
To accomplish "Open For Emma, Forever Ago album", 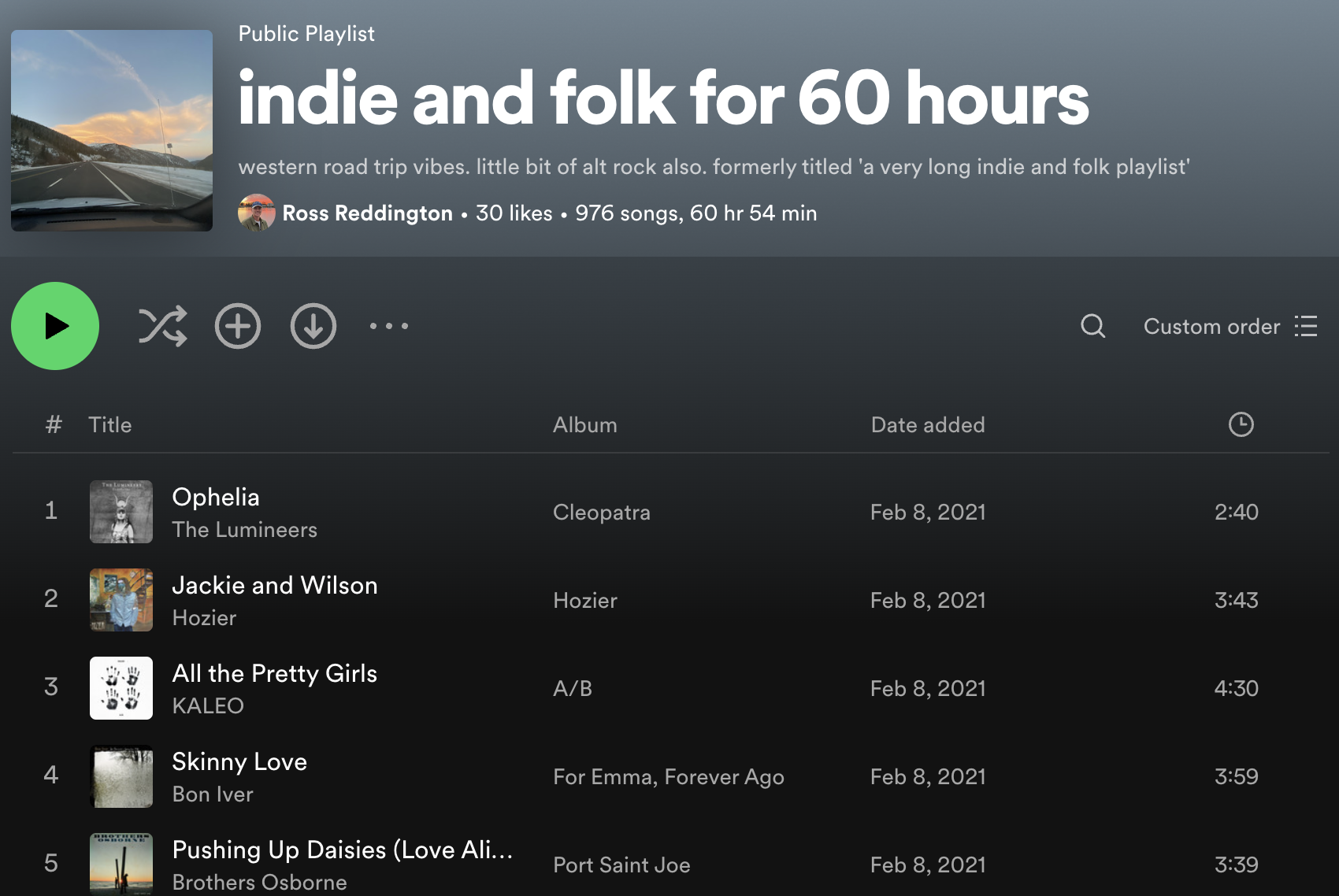I will pos(669,777).
